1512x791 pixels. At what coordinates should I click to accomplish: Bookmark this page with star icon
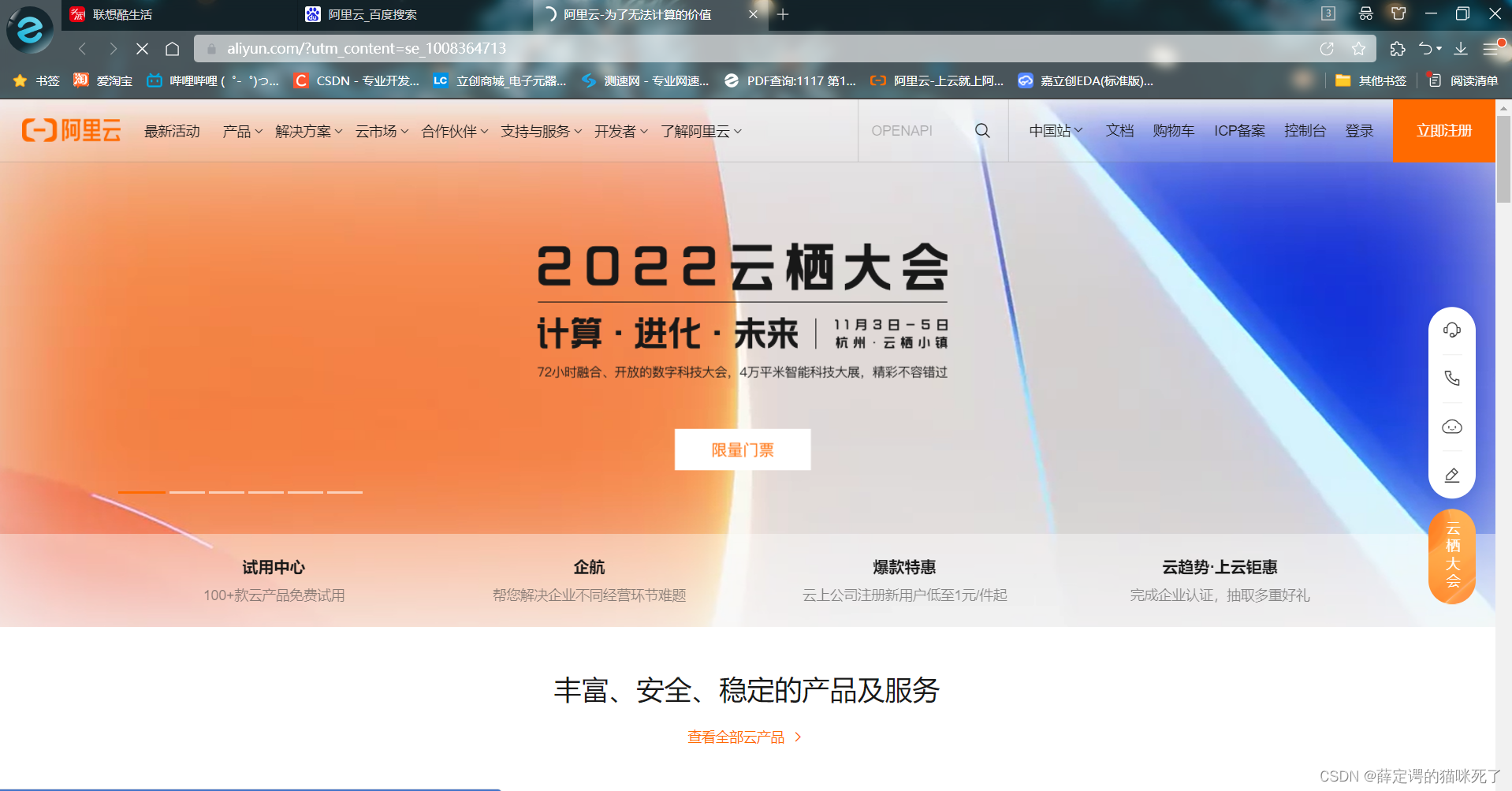(1358, 49)
